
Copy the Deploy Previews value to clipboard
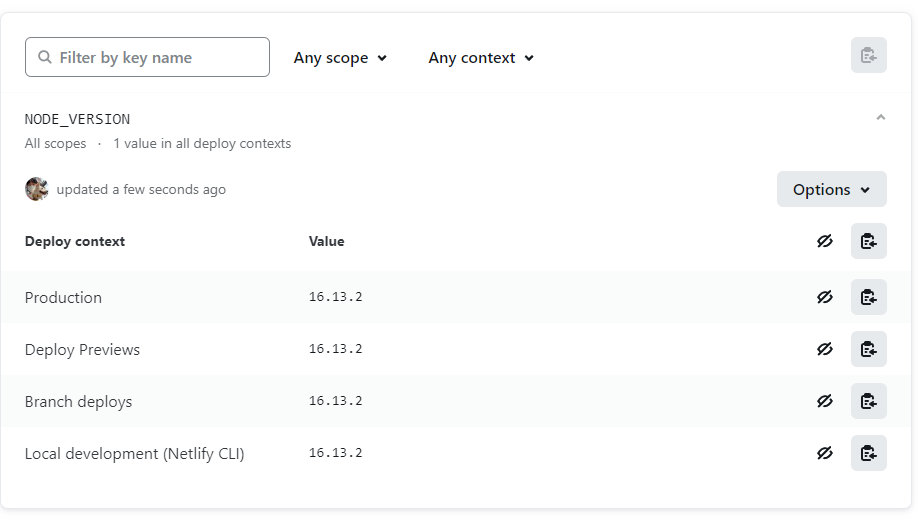pyautogui.click(x=868, y=349)
